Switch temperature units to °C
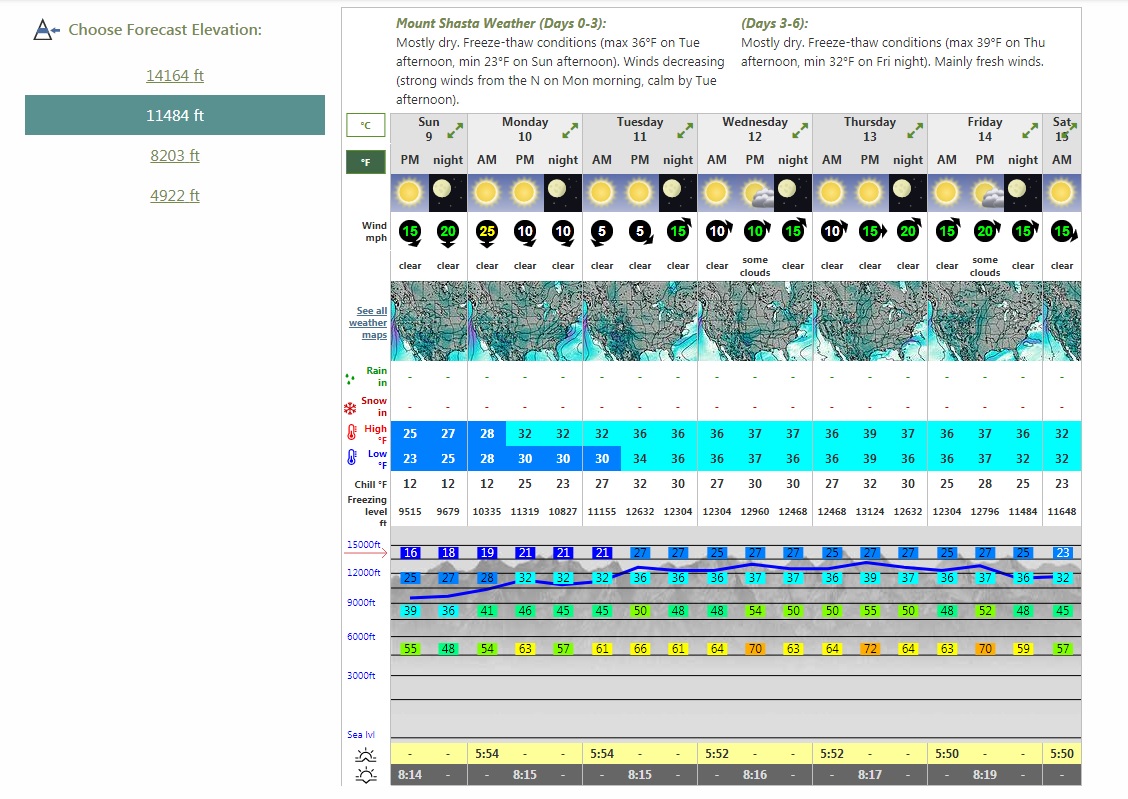Image resolution: width=1128 pixels, height=799 pixels. tap(365, 125)
